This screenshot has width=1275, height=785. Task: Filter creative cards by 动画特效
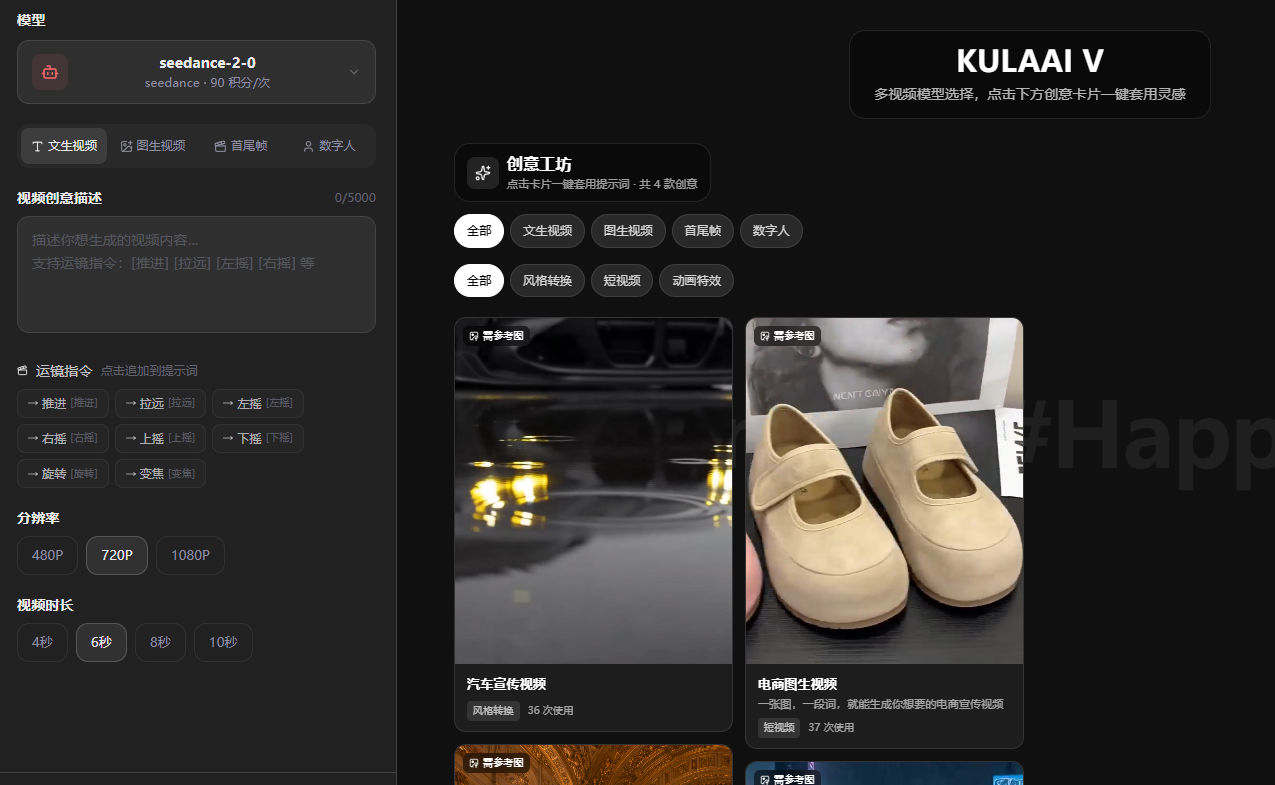(696, 281)
